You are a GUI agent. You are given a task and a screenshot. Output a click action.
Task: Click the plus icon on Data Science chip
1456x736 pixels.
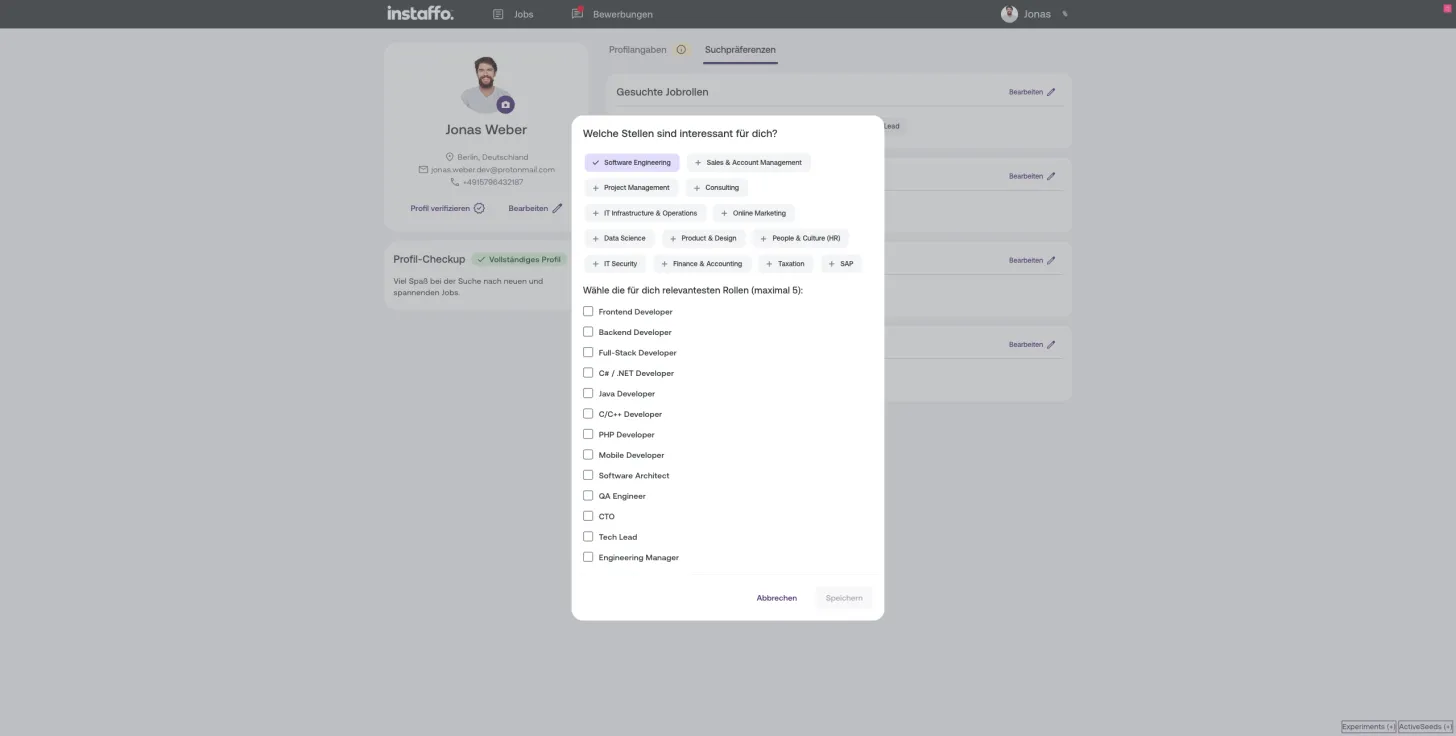(x=595, y=239)
